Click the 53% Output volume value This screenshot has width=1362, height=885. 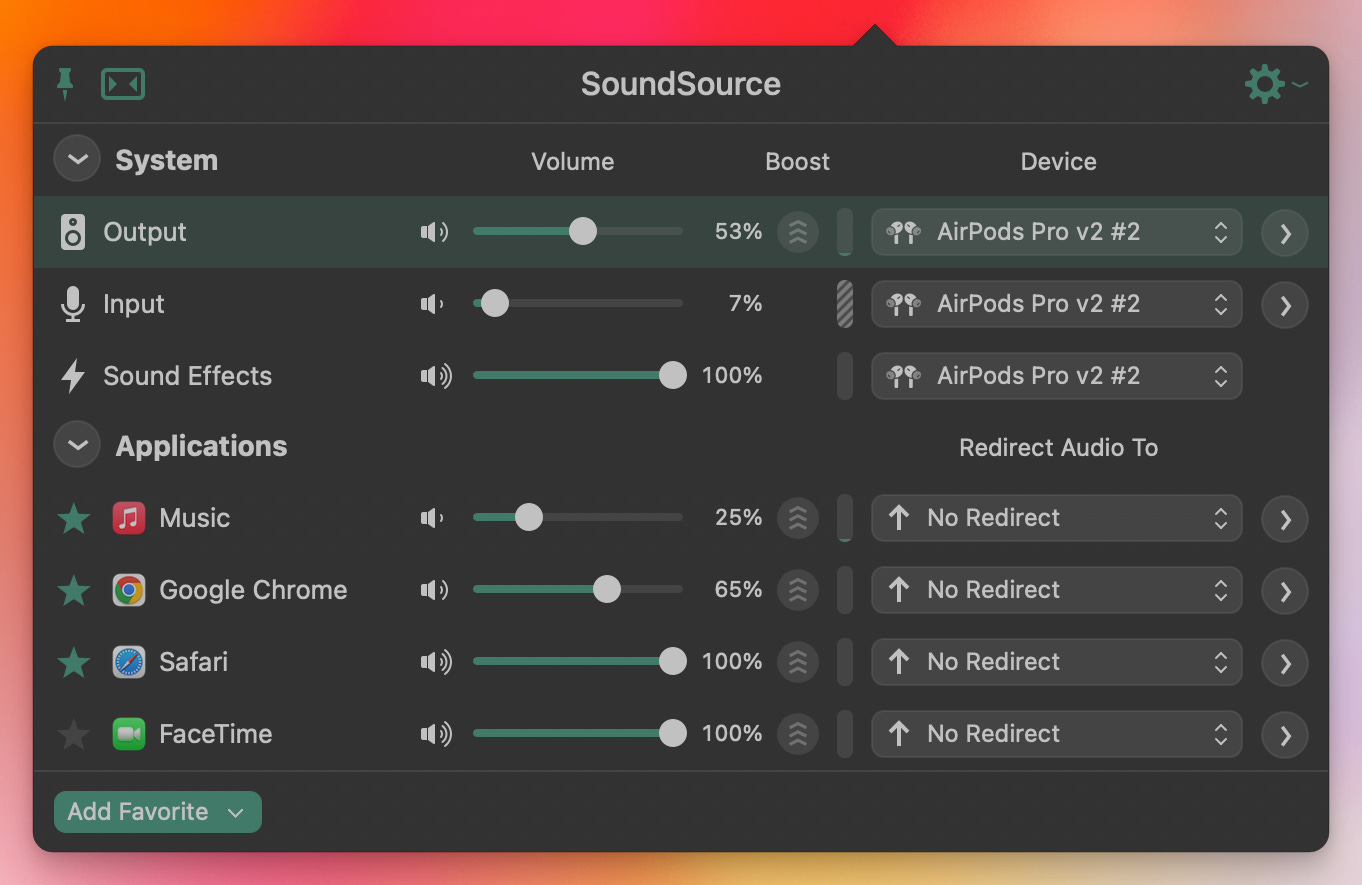[x=738, y=232]
